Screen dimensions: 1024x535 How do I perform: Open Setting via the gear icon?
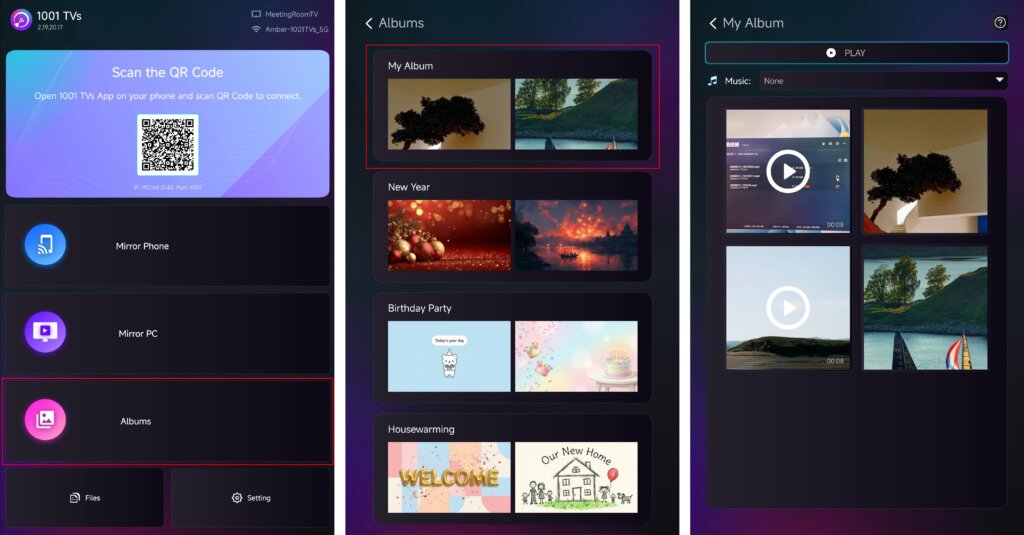[x=237, y=497]
